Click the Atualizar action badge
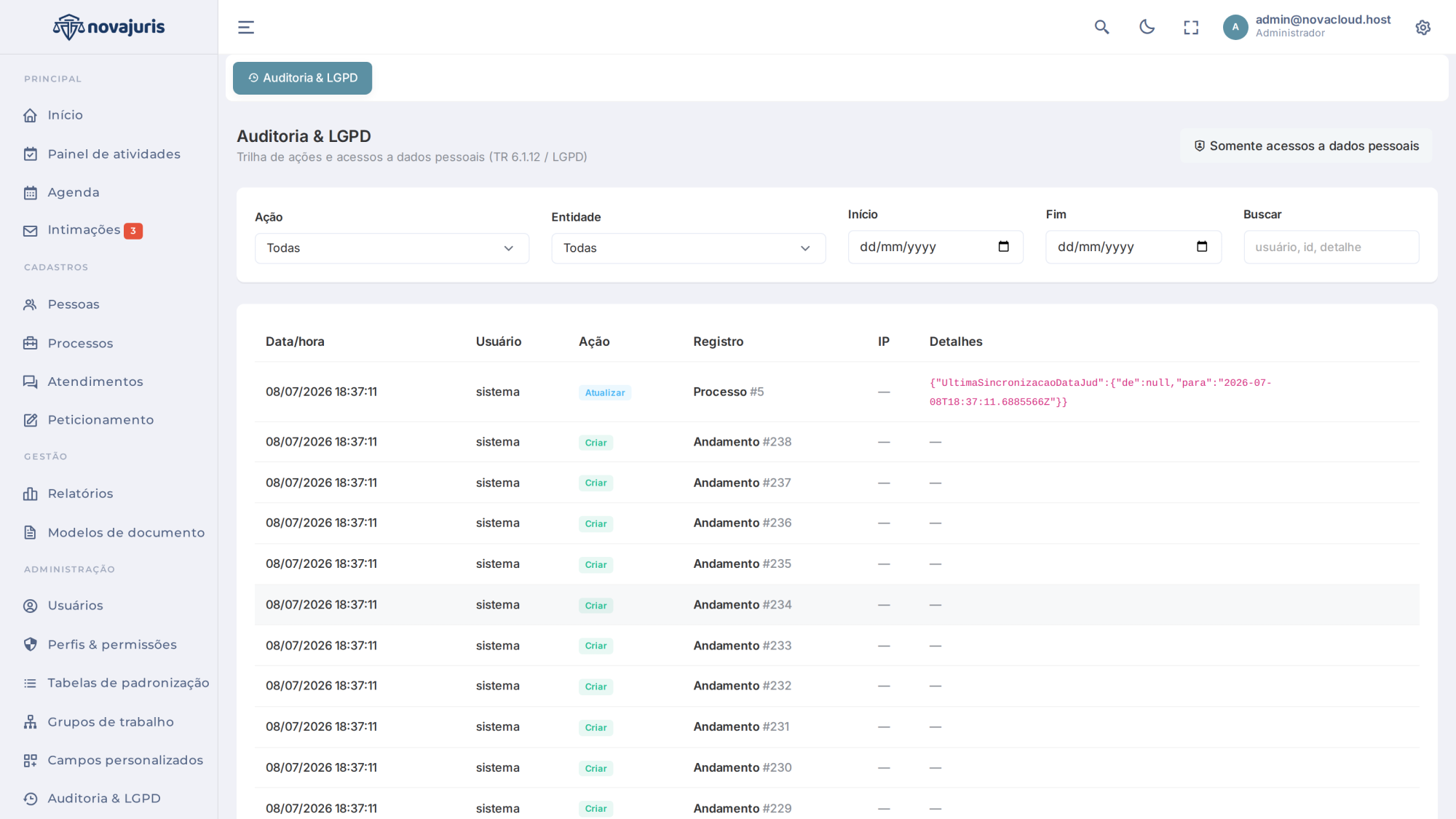 [x=604, y=392]
